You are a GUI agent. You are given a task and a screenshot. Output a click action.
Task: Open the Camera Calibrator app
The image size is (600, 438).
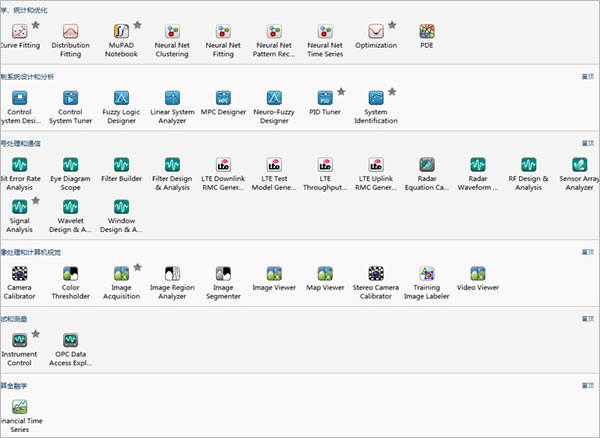[x=19, y=273]
